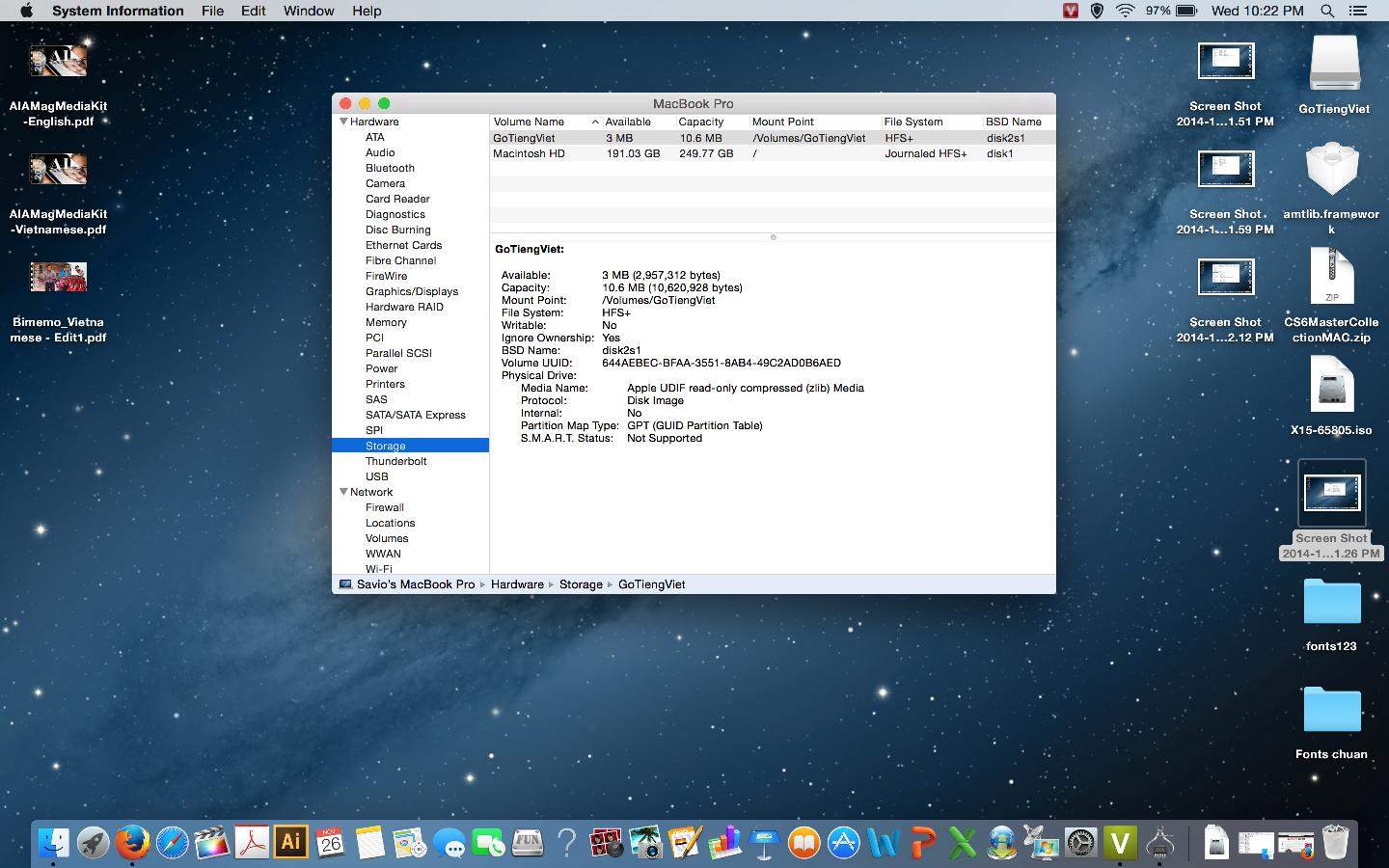The image size is (1389, 868).
Task: Open Notification Center menu bar icon
Action: click(1358, 11)
